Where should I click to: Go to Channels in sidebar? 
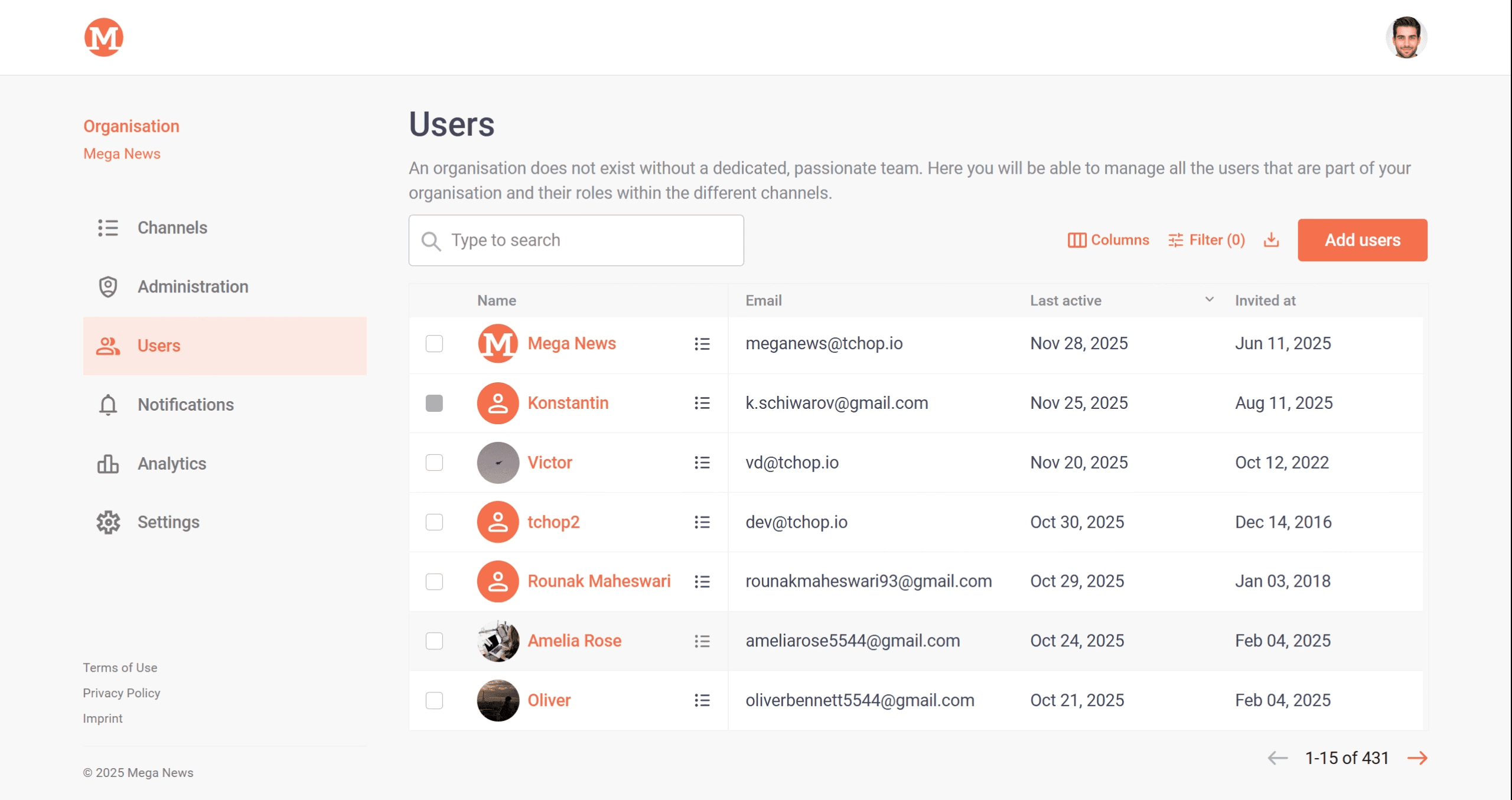tap(172, 227)
